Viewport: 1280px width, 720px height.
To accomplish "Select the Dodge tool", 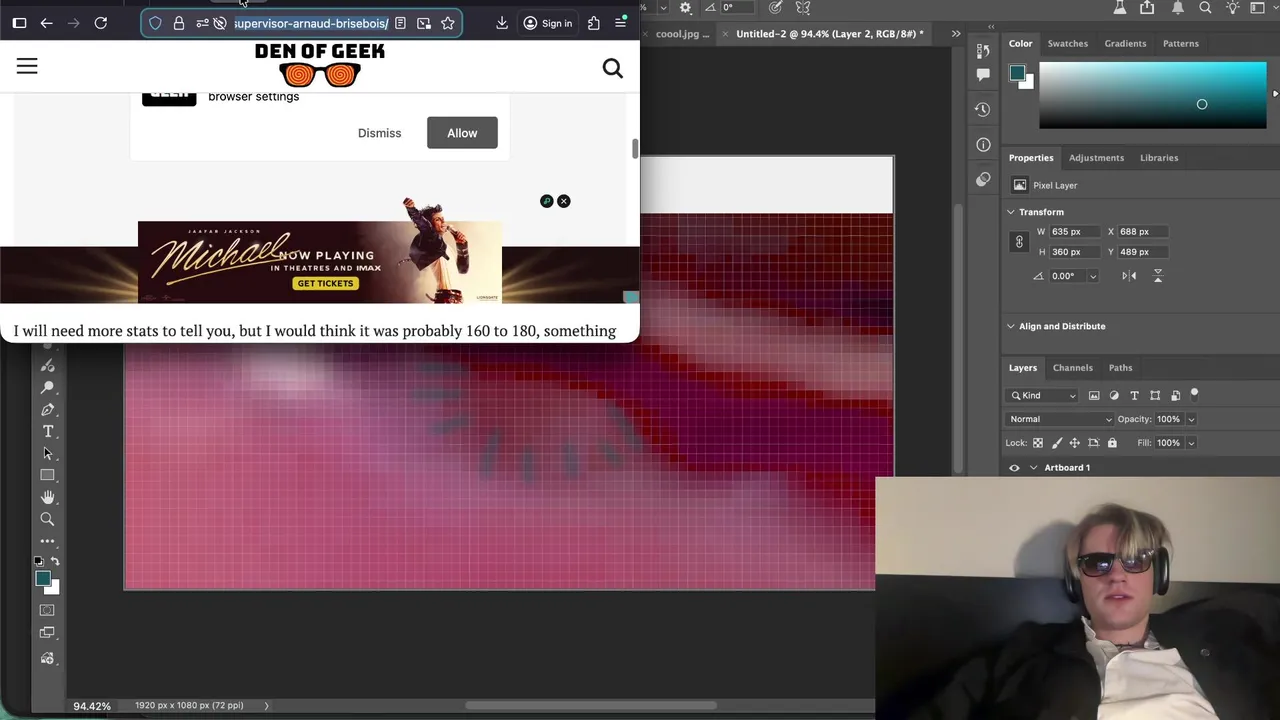I will pos(48,387).
